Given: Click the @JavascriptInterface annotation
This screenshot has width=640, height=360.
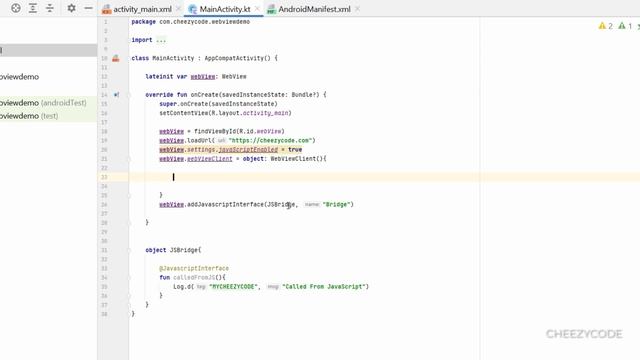Looking at the screenshot, I should coord(194,268).
